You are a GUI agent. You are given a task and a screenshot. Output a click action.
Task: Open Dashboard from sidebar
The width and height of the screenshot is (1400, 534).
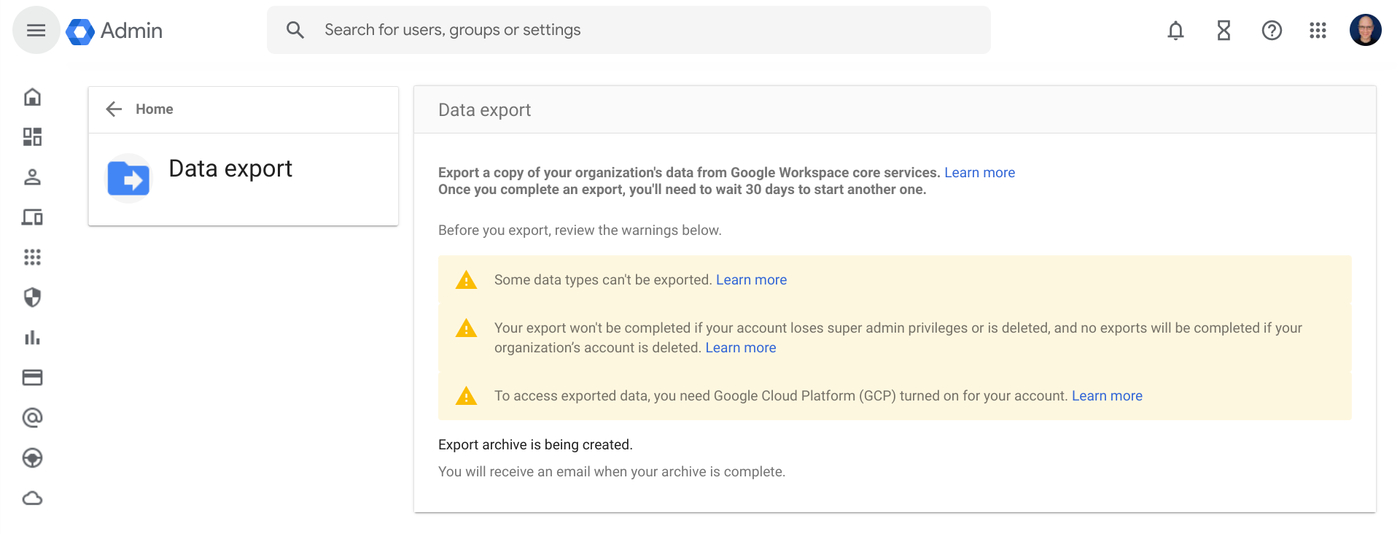(x=33, y=137)
